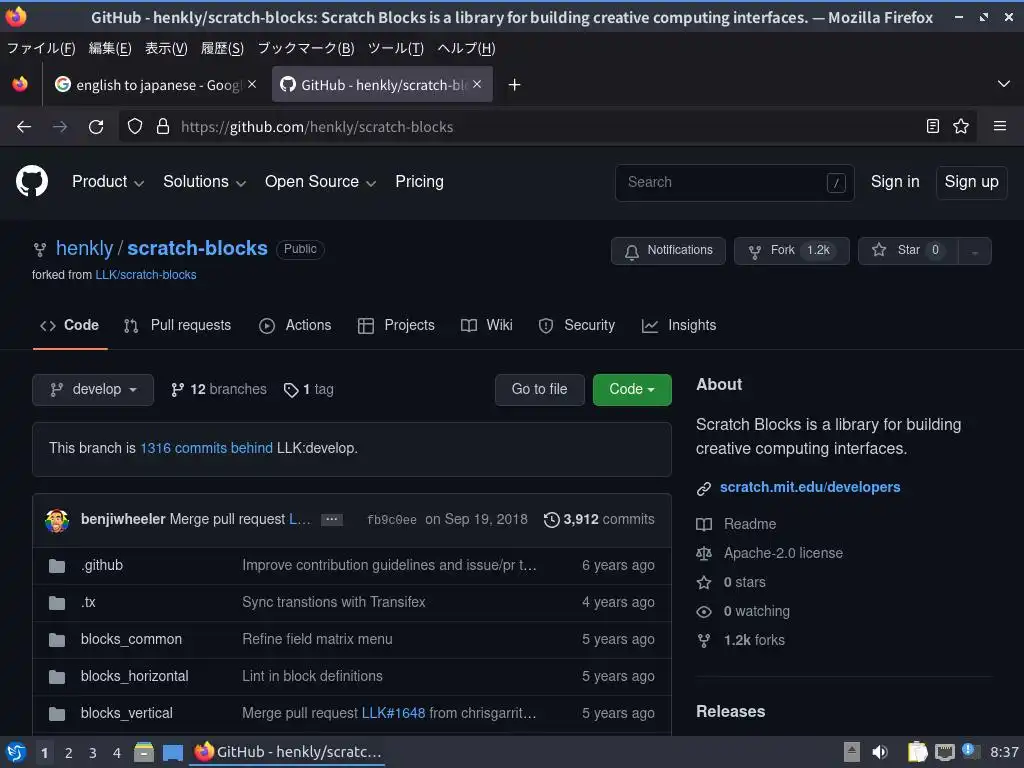The width and height of the screenshot is (1024, 768).
Task: Expand the Solutions dropdown menu
Action: (204, 182)
